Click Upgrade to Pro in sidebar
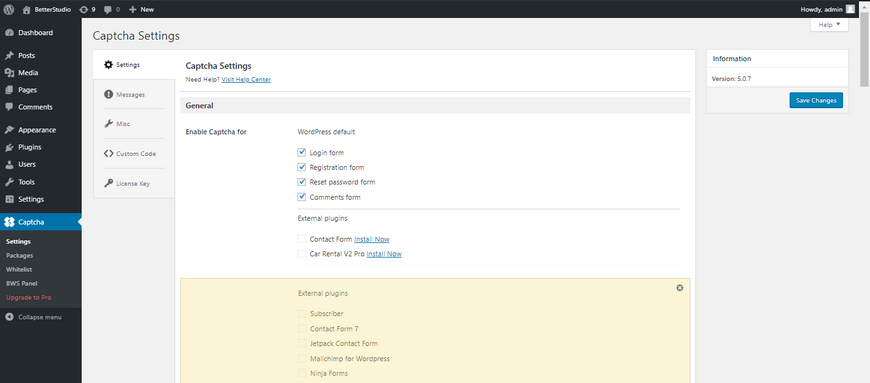The image size is (870, 383). (x=28, y=298)
